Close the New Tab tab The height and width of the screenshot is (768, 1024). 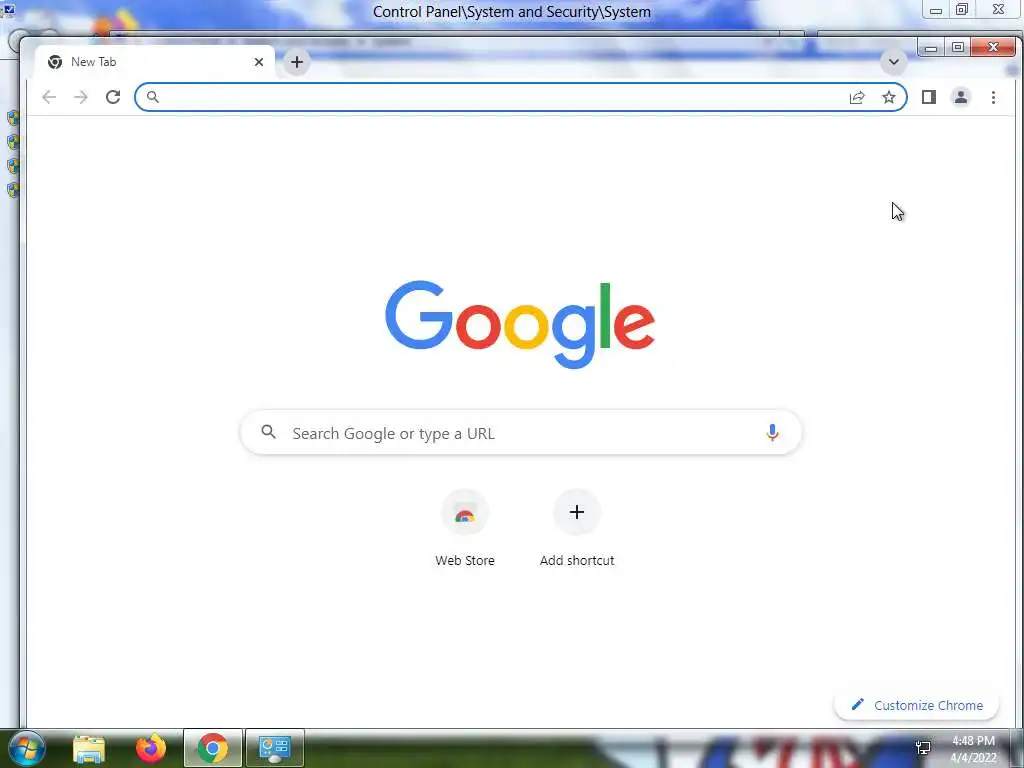click(x=259, y=62)
